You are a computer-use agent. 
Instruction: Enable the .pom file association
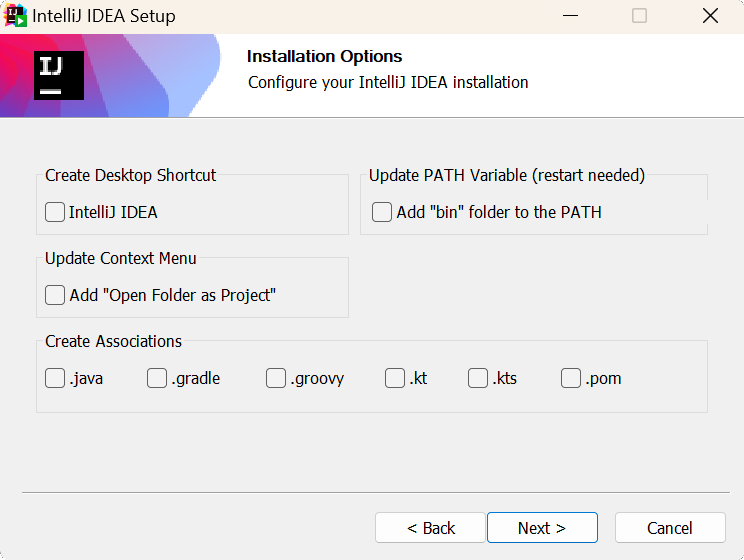571,378
